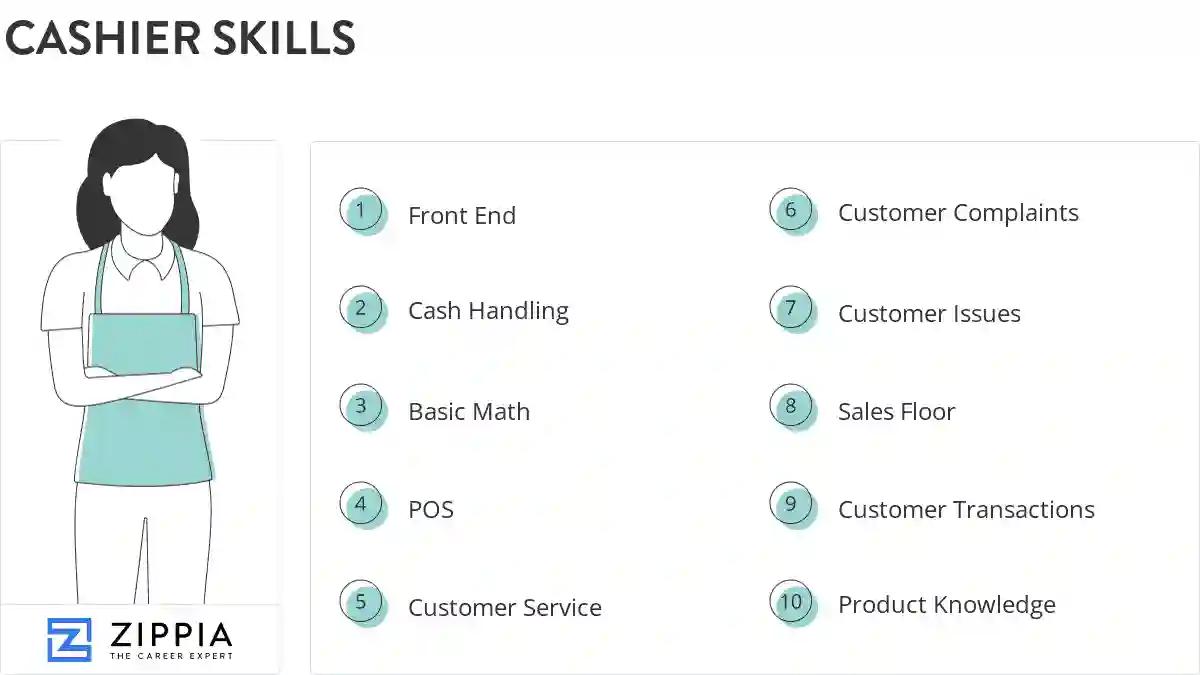Click the Product Knowledge skill text
Screen dimensions: 1200x675
(x=947, y=605)
